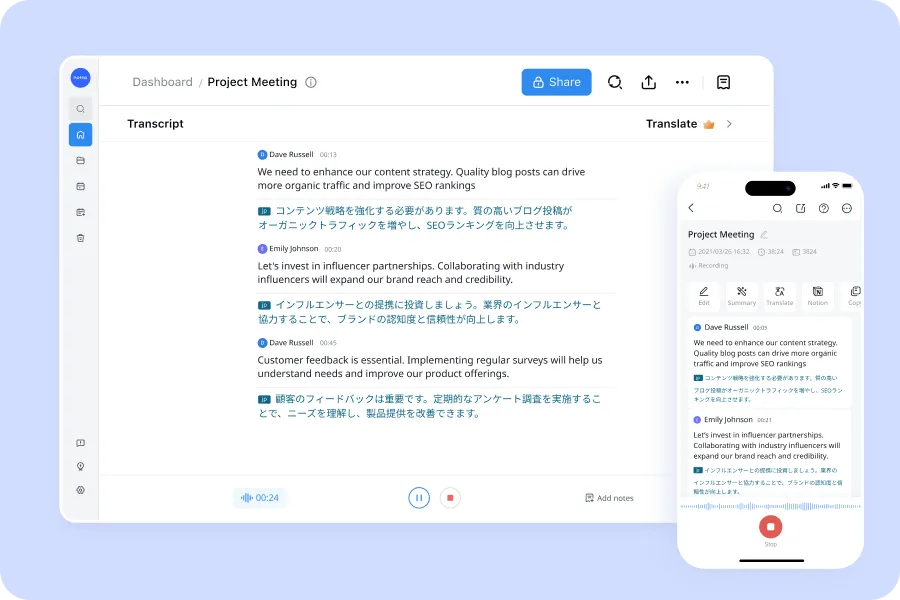This screenshot has height=600, width=900.
Task: Click the Project Meeting breadcrumb title
Action: click(x=252, y=82)
